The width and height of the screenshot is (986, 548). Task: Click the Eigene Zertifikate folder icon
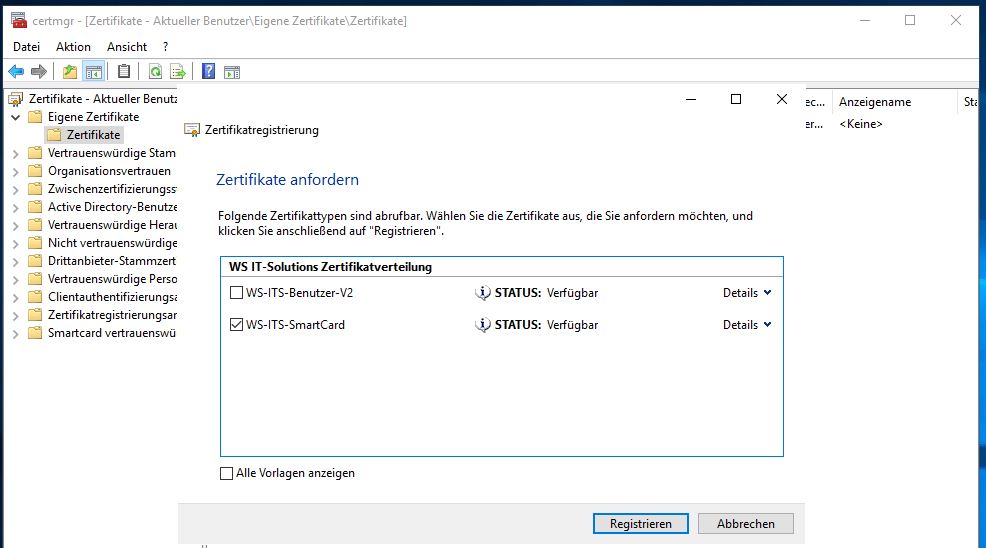click(x=35, y=117)
